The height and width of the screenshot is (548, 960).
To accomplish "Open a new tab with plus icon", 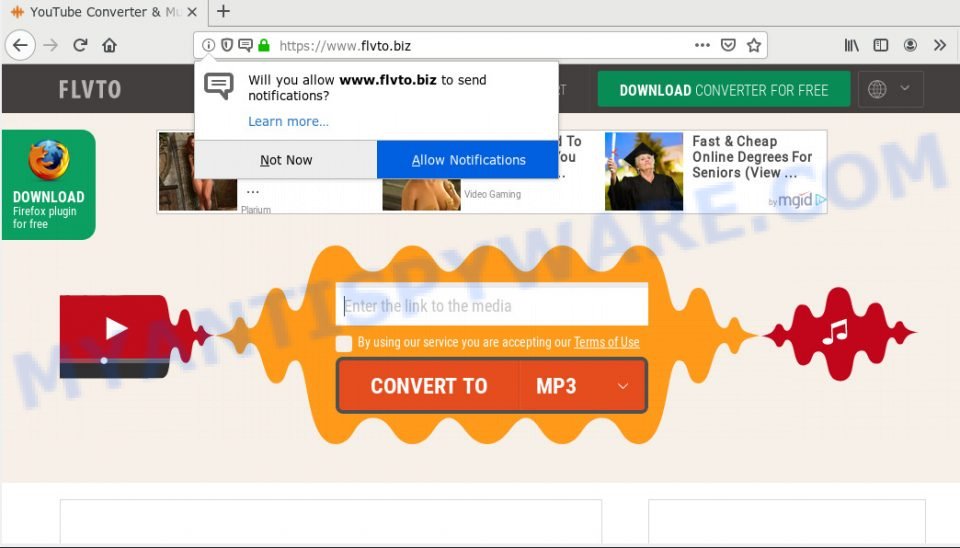I will coord(223,11).
